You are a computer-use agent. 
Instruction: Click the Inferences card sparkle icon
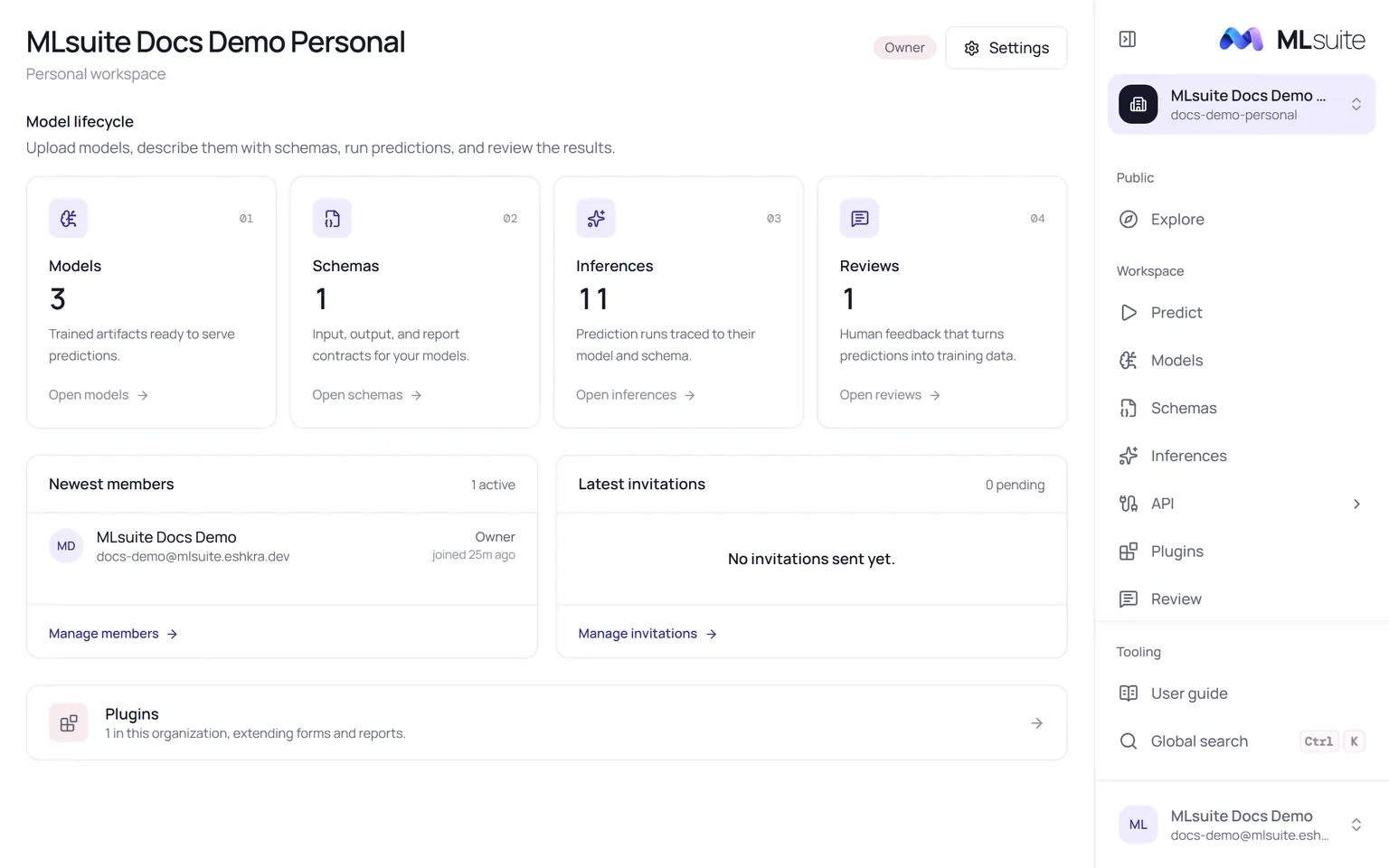596,218
